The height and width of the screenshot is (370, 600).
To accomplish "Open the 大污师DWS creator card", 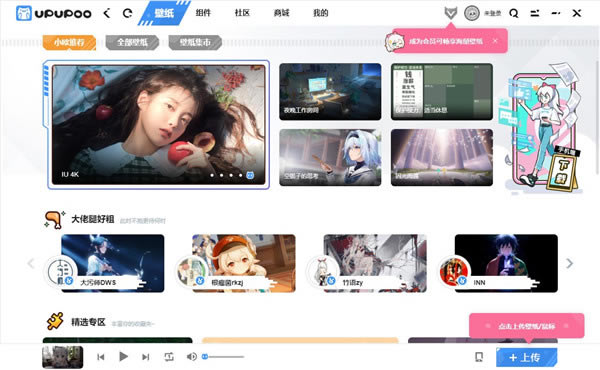I will pyautogui.click(x=113, y=263).
